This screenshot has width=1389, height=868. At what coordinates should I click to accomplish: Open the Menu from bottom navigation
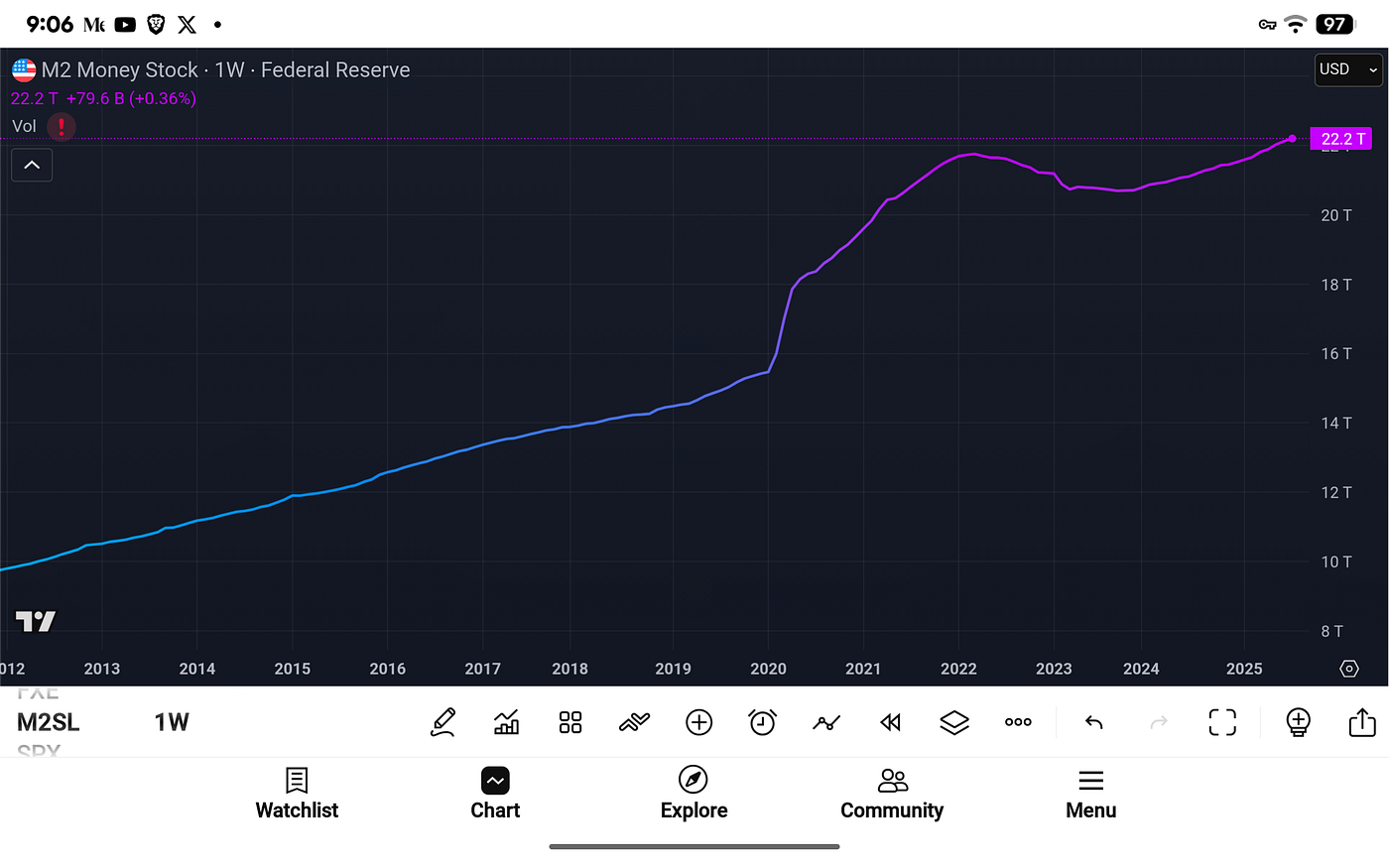1090,794
